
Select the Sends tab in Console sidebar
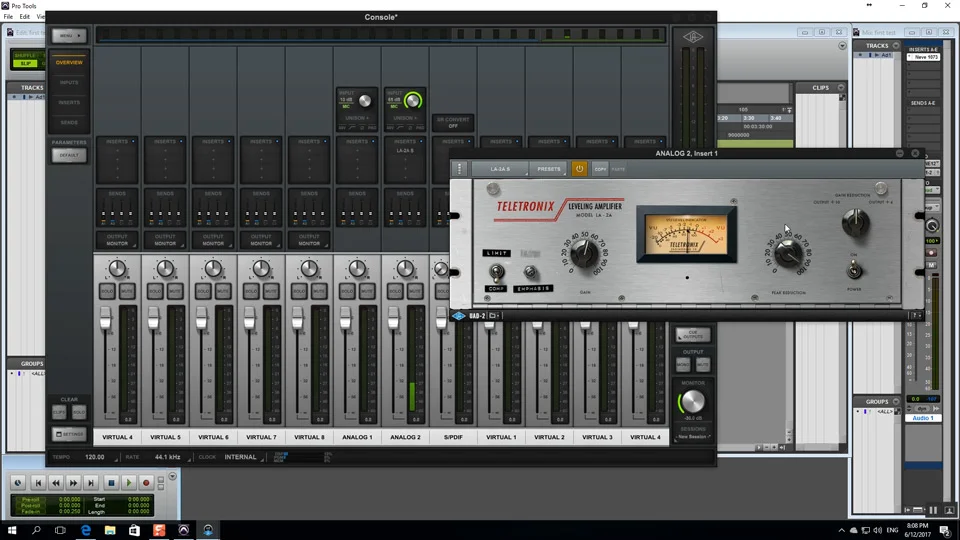(69, 122)
